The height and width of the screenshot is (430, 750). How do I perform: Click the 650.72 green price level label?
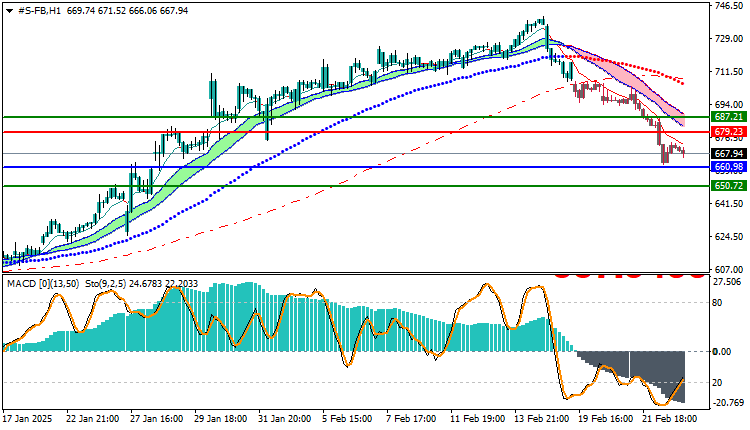[729, 186]
